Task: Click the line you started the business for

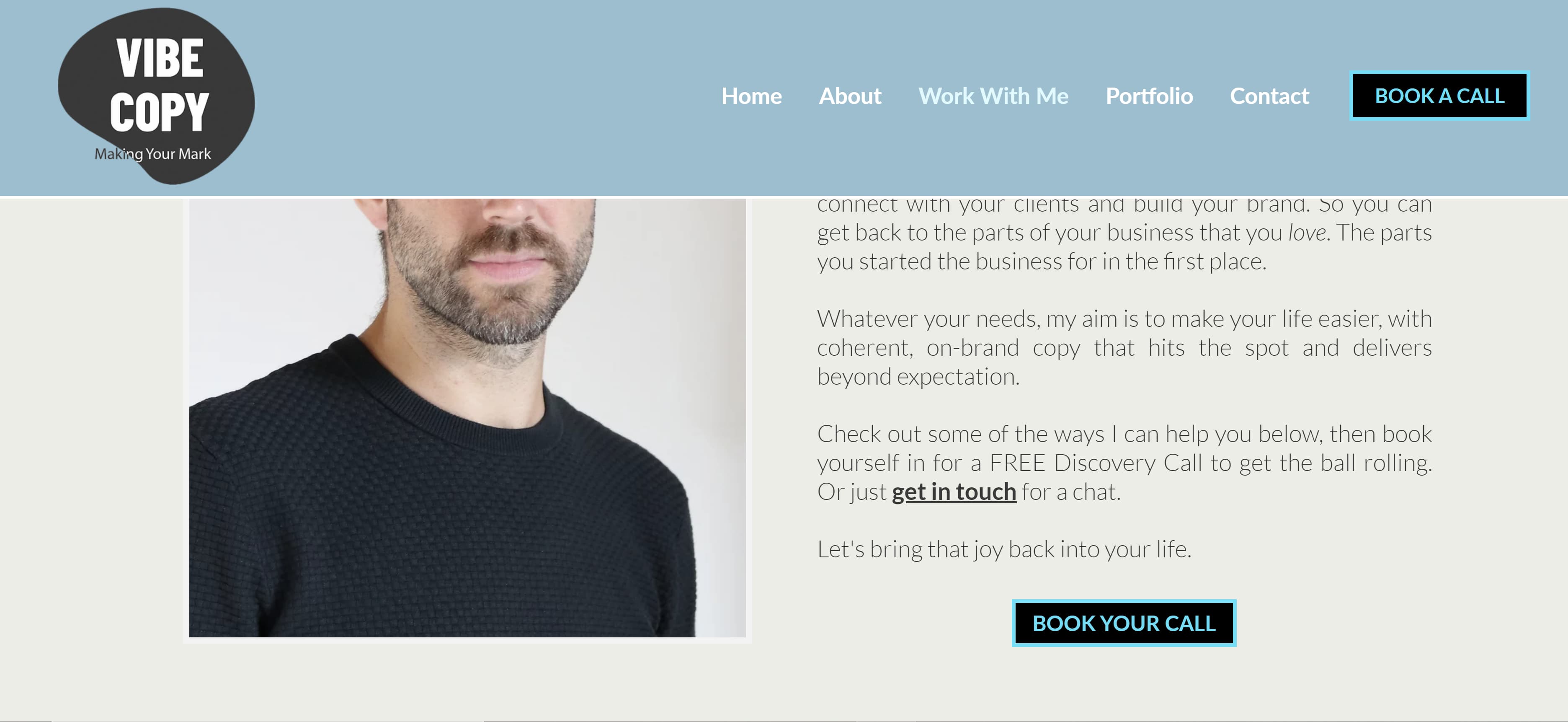Action: [x=1042, y=261]
